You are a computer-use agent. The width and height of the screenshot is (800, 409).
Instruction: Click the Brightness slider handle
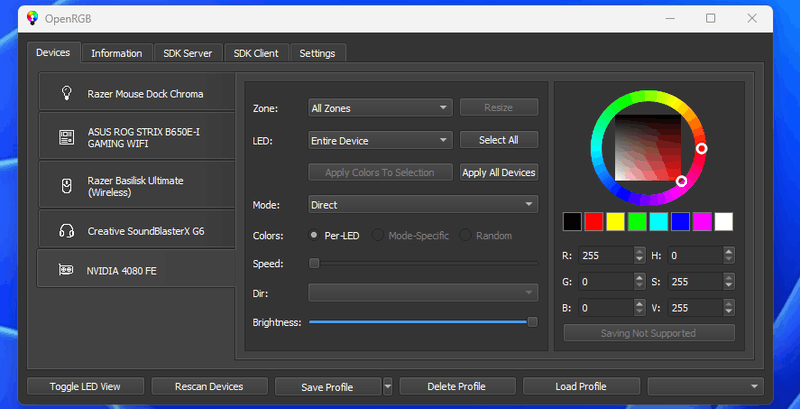[532, 322]
